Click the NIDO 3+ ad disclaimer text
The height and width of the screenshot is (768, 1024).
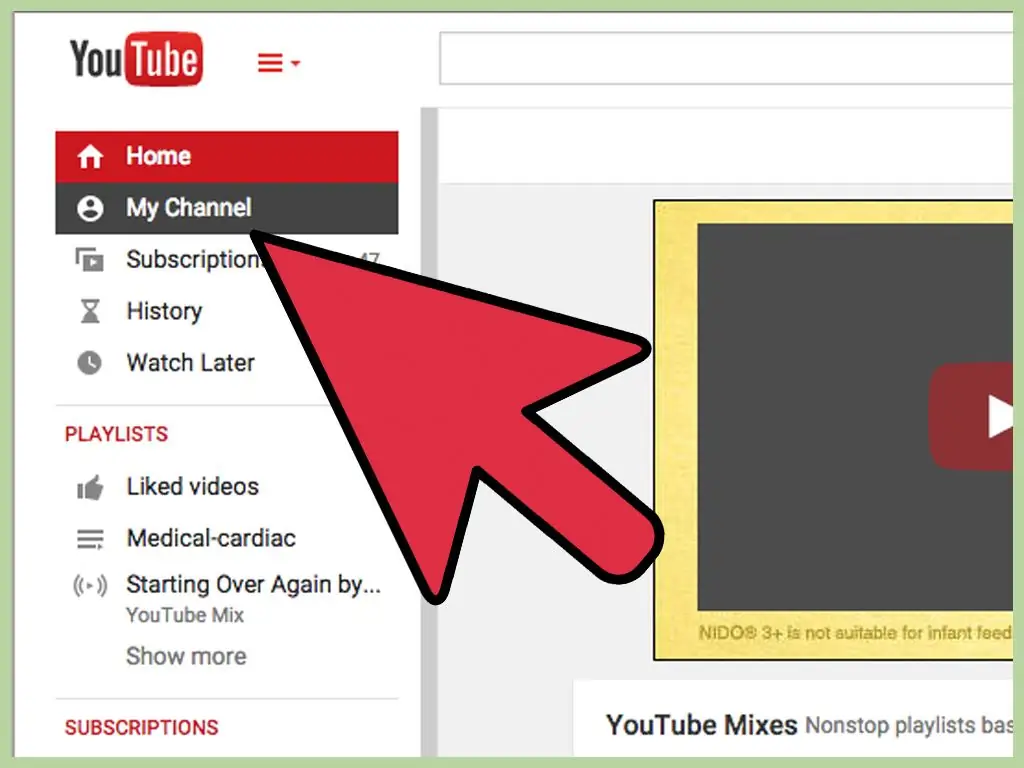tap(855, 633)
